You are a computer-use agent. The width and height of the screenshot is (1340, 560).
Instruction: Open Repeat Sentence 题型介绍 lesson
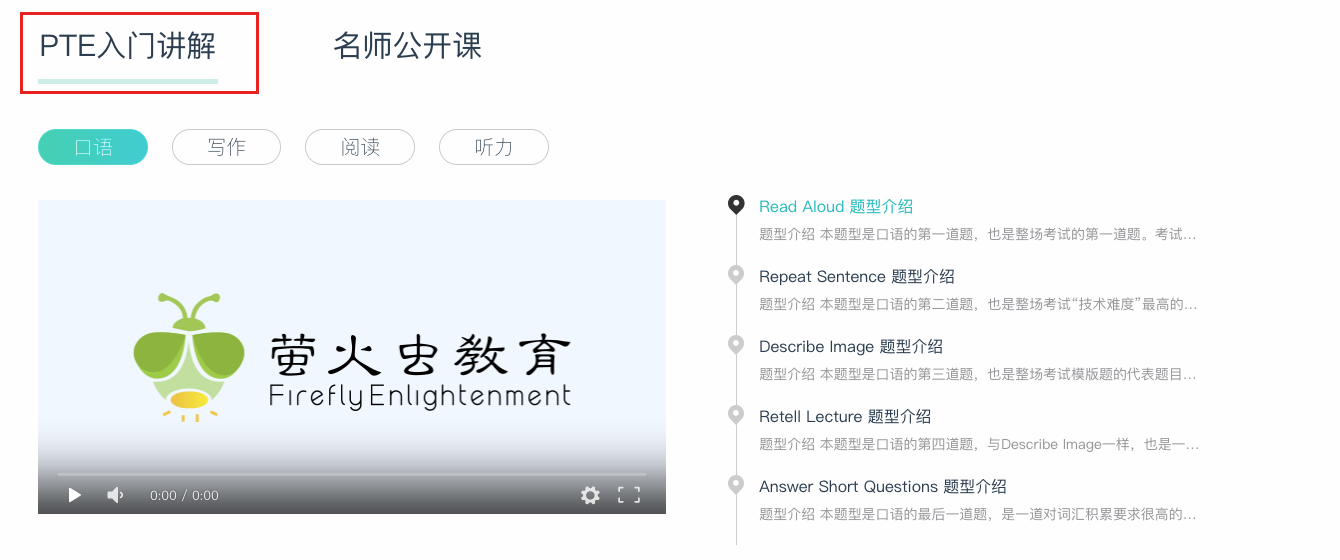point(857,277)
